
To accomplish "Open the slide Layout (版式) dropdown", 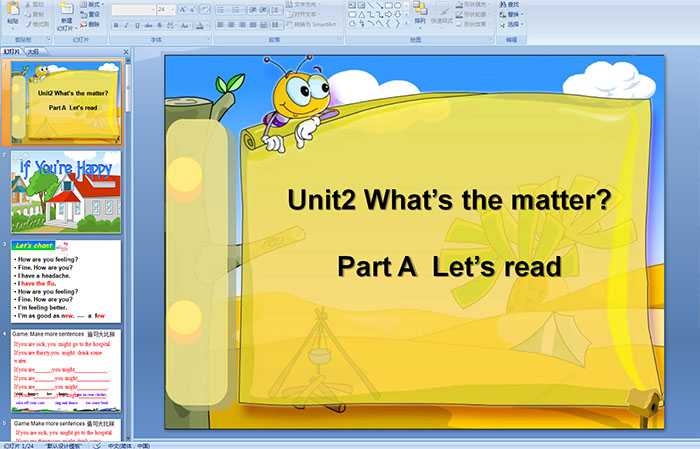I will pos(92,4).
